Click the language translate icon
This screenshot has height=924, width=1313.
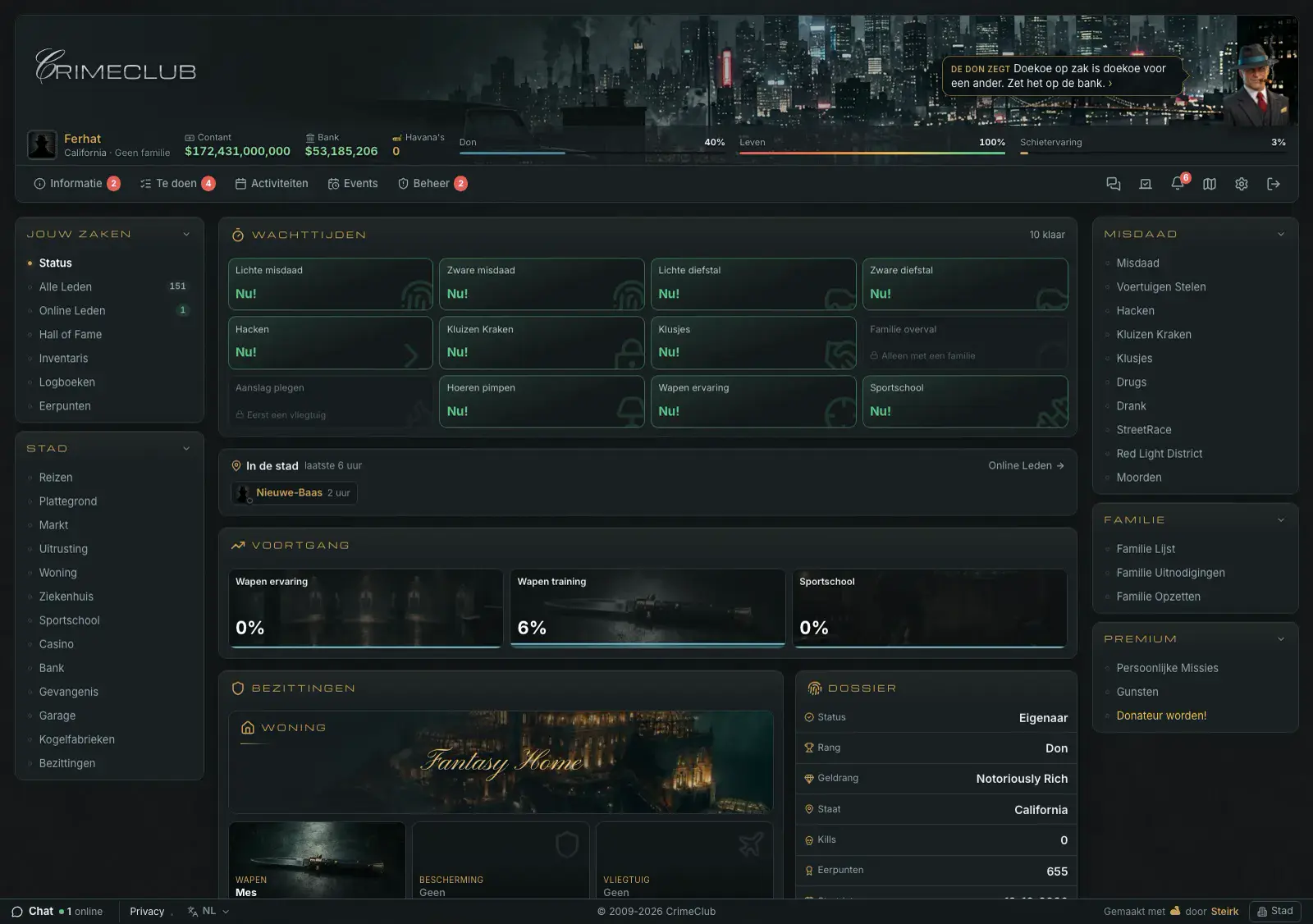pyautogui.click(x=193, y=911)
